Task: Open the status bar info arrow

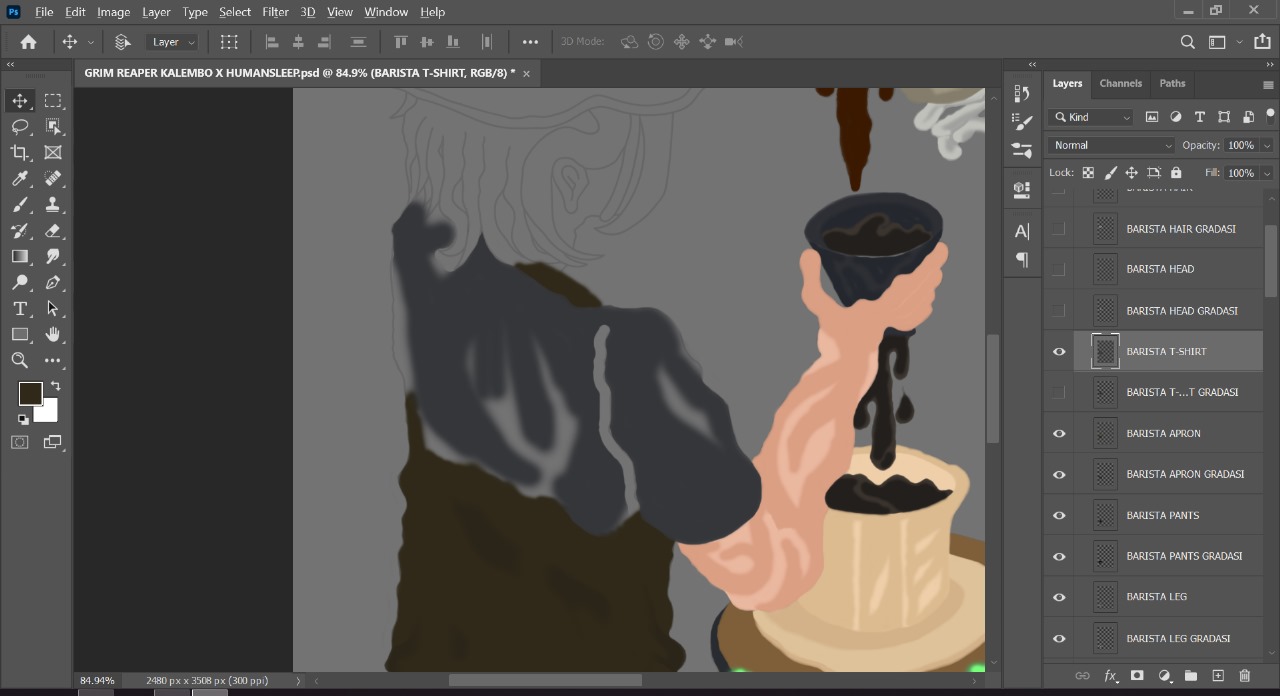Action: click(x=298, y=680)
